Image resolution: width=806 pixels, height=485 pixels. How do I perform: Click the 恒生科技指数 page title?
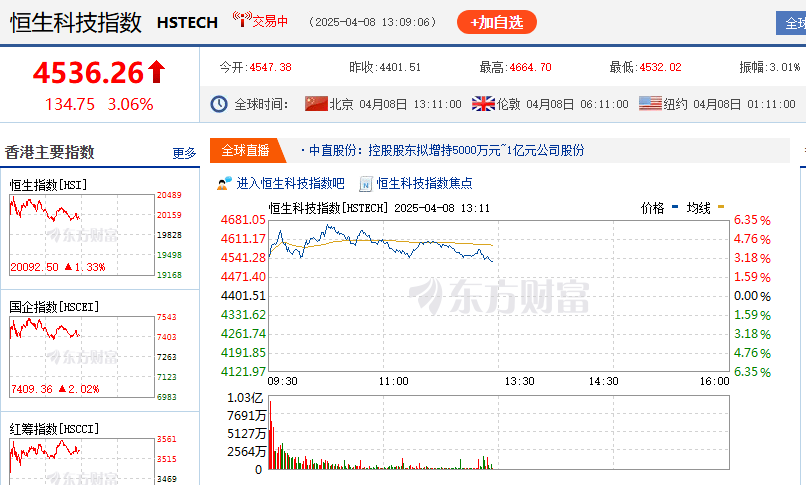(x=76, y=23)
